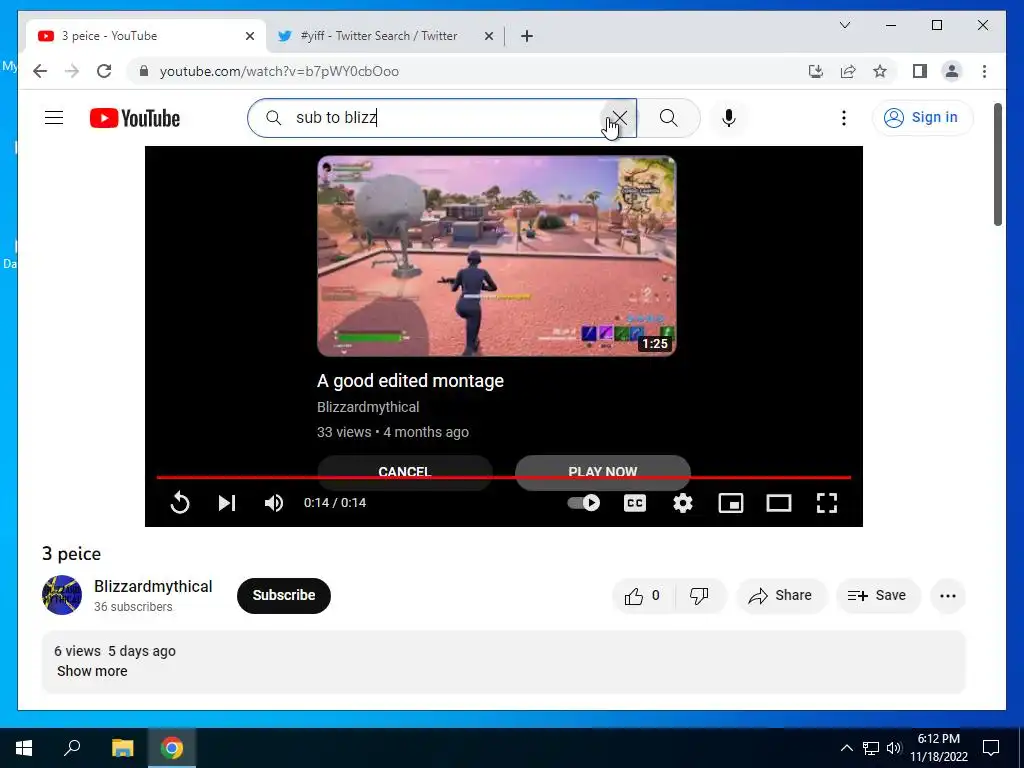Open Windows Start menu

(24, 748)
